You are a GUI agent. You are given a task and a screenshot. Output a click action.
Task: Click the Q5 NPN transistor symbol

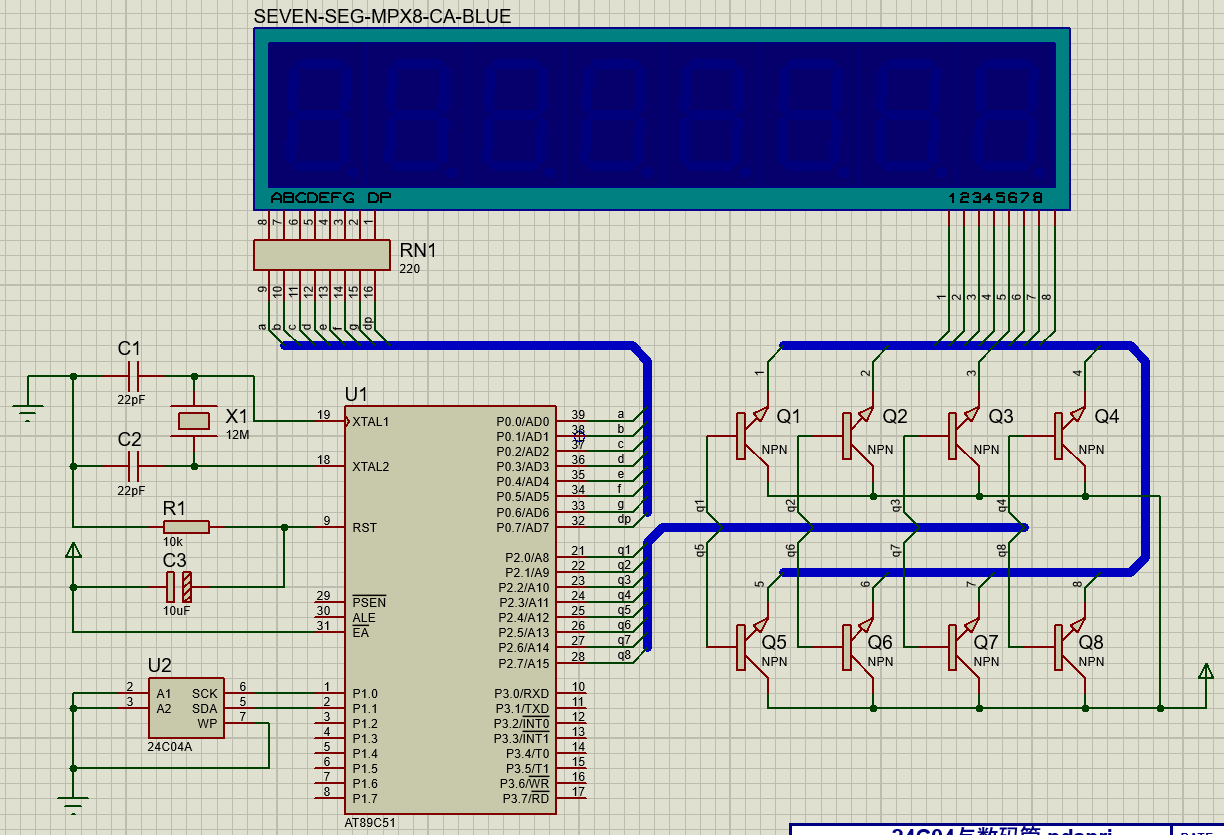coord(753,647)
